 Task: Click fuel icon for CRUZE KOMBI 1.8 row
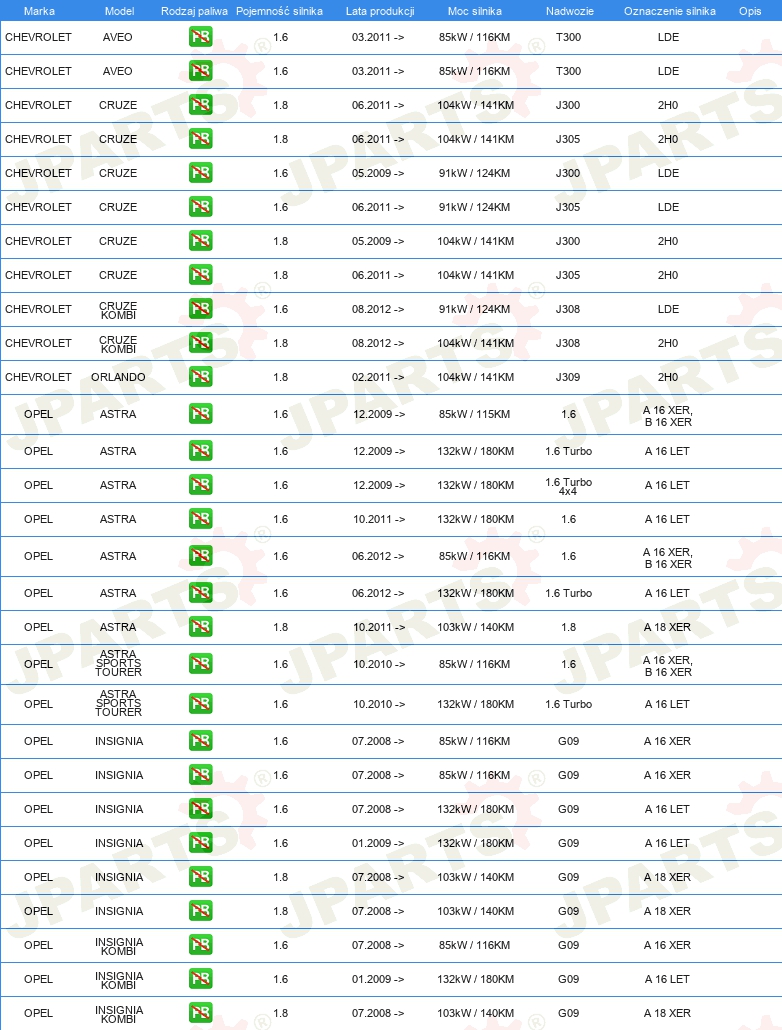pos(200,343)
